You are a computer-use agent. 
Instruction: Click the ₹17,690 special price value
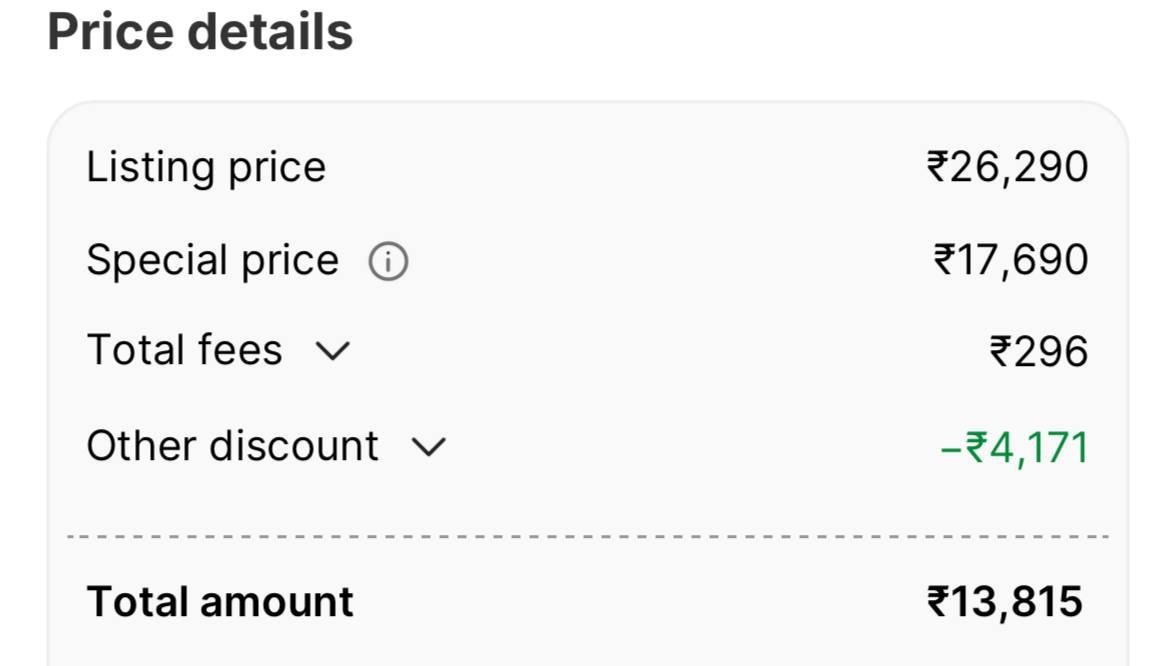pyautogui.click(x=1010, y=260)
